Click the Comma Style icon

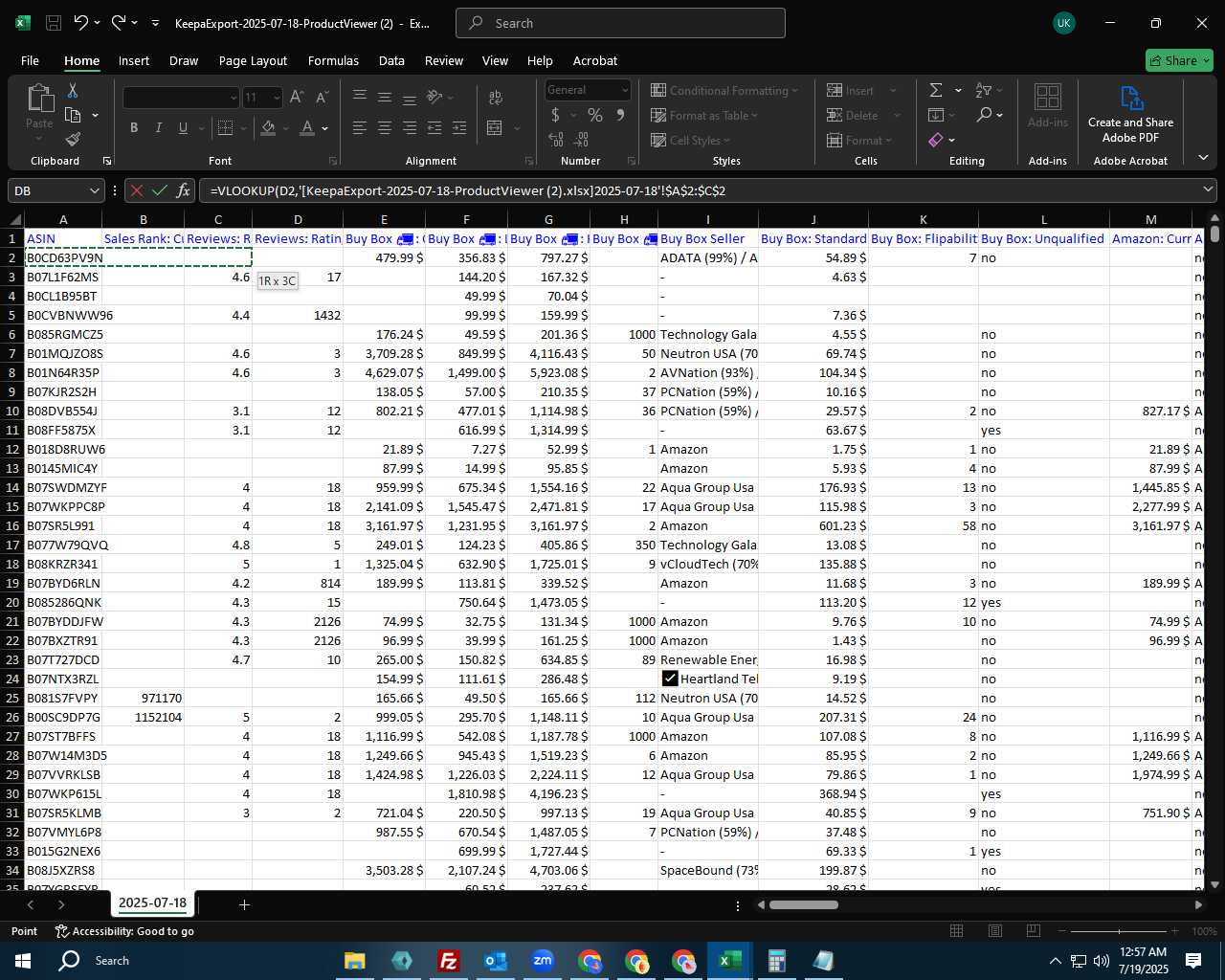click(620, 115)
